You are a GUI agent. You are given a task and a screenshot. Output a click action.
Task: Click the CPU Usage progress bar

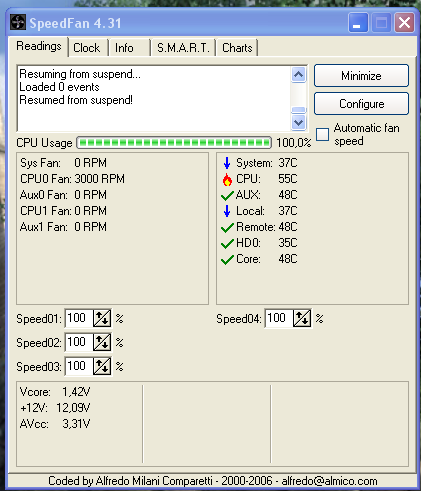tap(174, 143)
